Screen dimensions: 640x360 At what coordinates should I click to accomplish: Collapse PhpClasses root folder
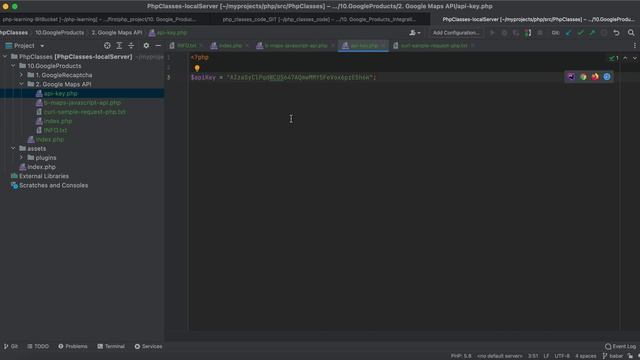point(5,57)
